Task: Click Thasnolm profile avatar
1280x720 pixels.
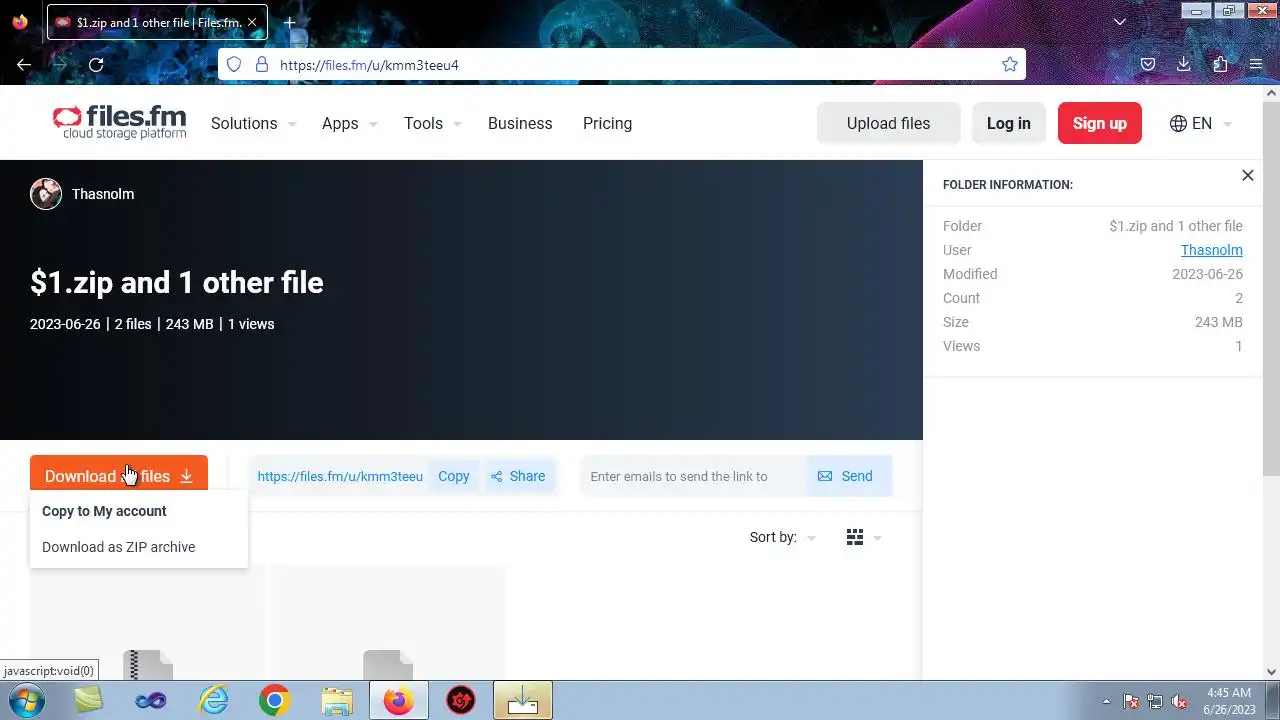Action: tap(46, 194)
